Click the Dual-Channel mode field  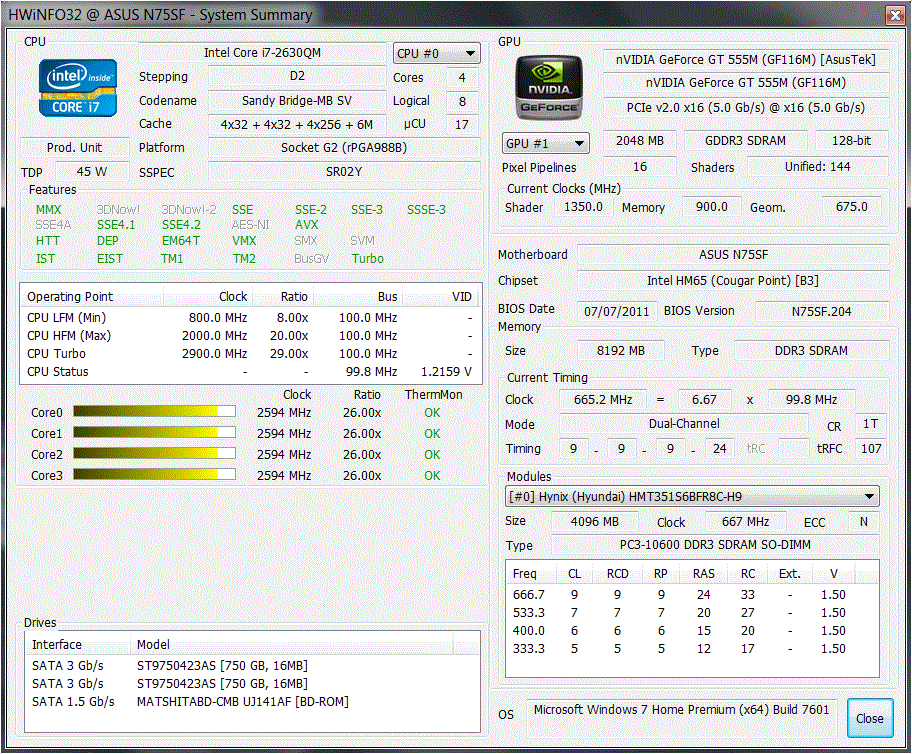click(x=684, y=424)
